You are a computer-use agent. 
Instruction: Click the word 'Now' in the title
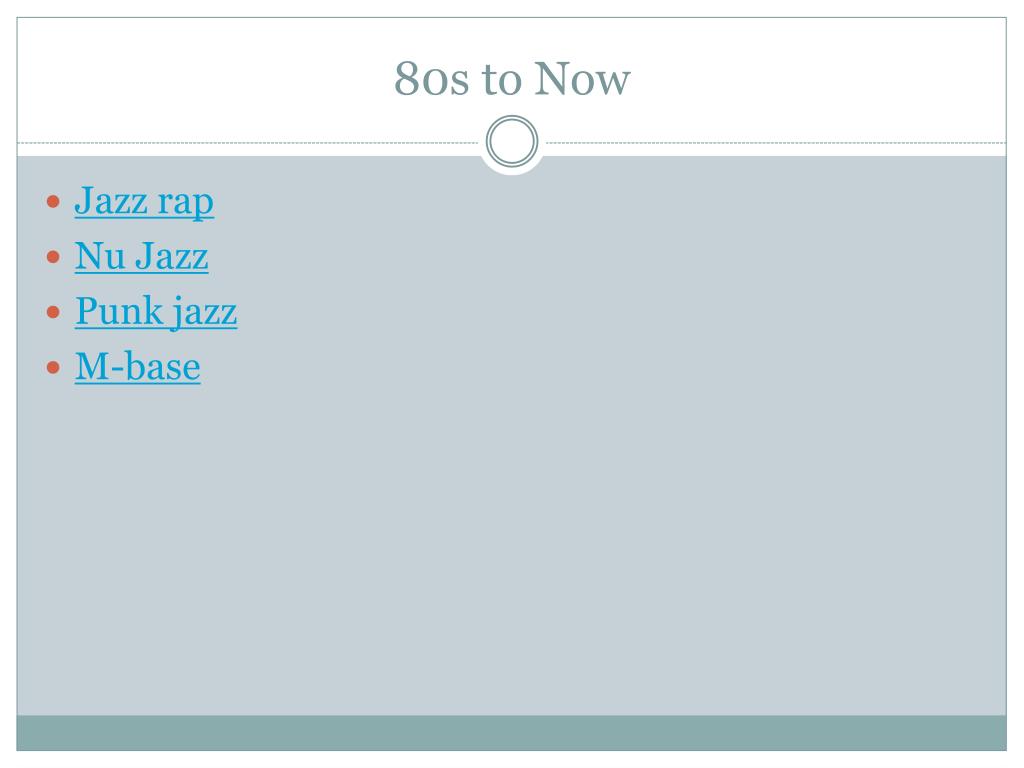[x=583, y=79]
